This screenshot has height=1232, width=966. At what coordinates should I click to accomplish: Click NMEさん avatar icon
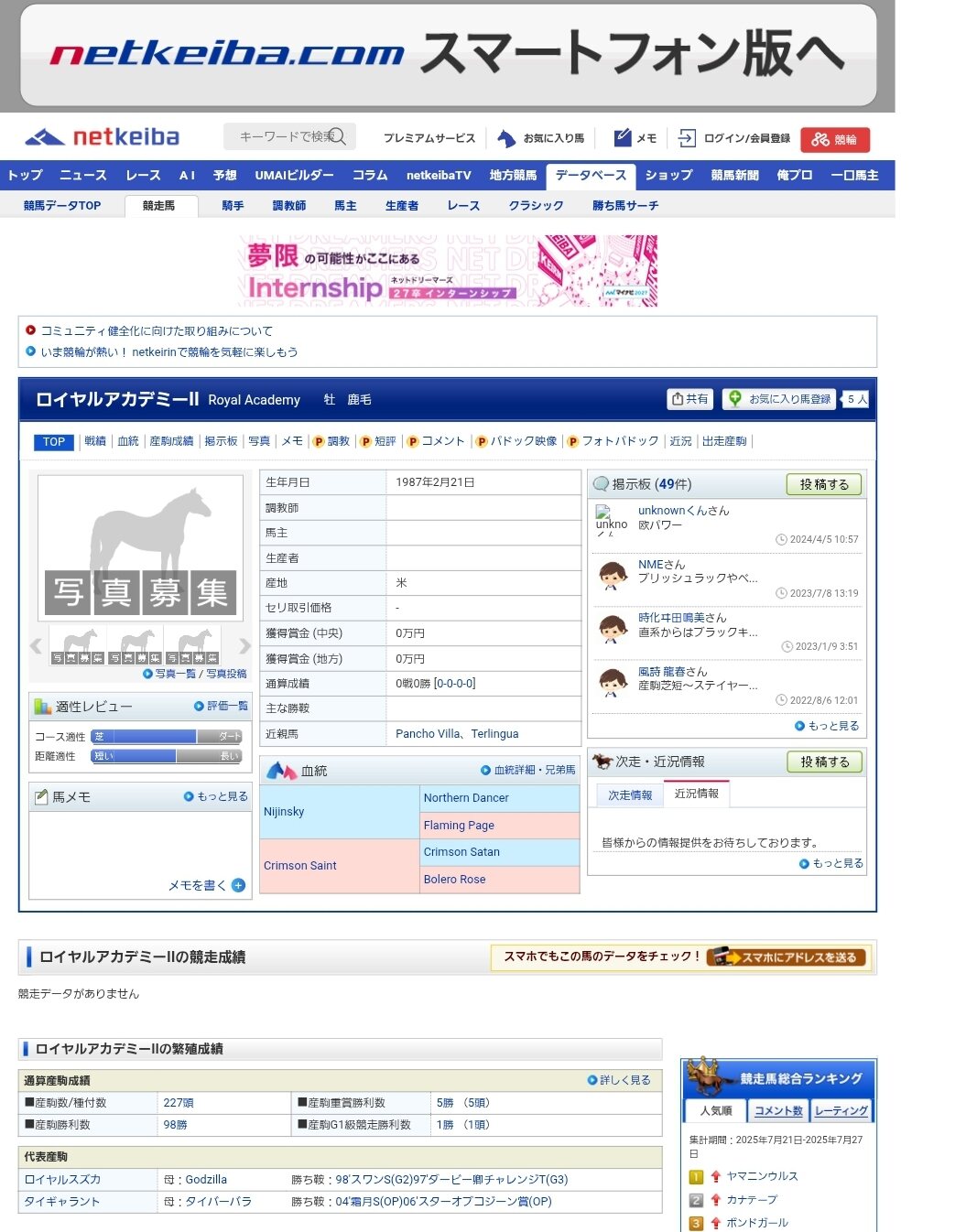tap(613, 576)
